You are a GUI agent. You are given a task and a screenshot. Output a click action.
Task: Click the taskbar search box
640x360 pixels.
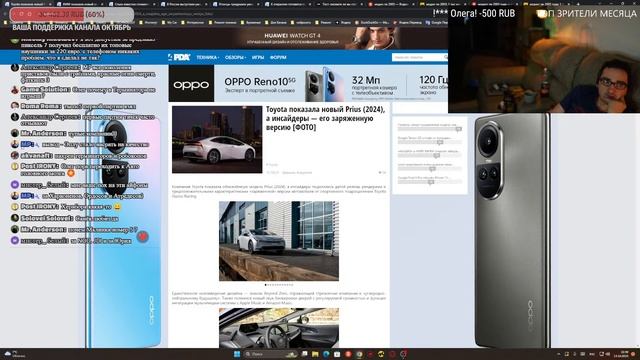pyautogui.click(x=270, y=354)
